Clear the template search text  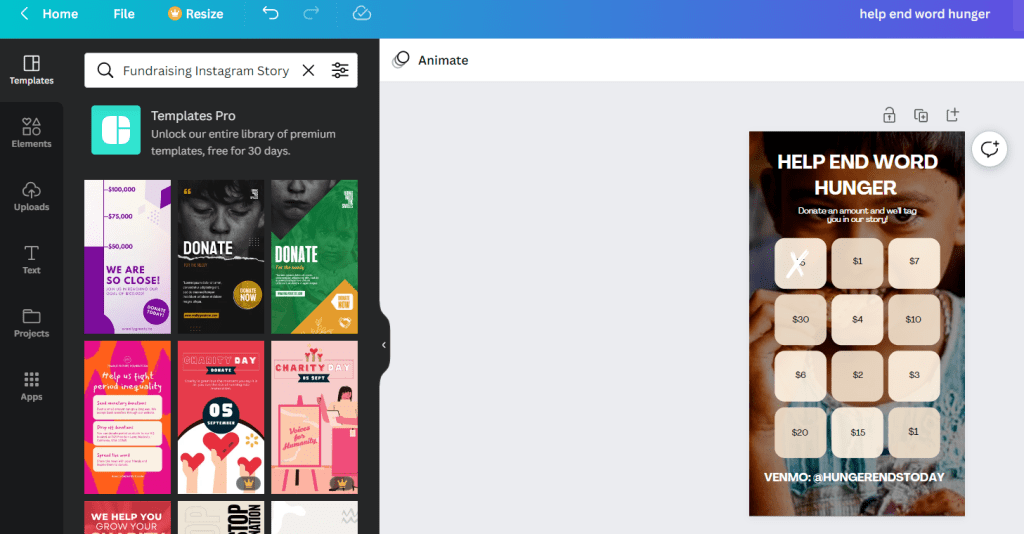click(308, 71)
